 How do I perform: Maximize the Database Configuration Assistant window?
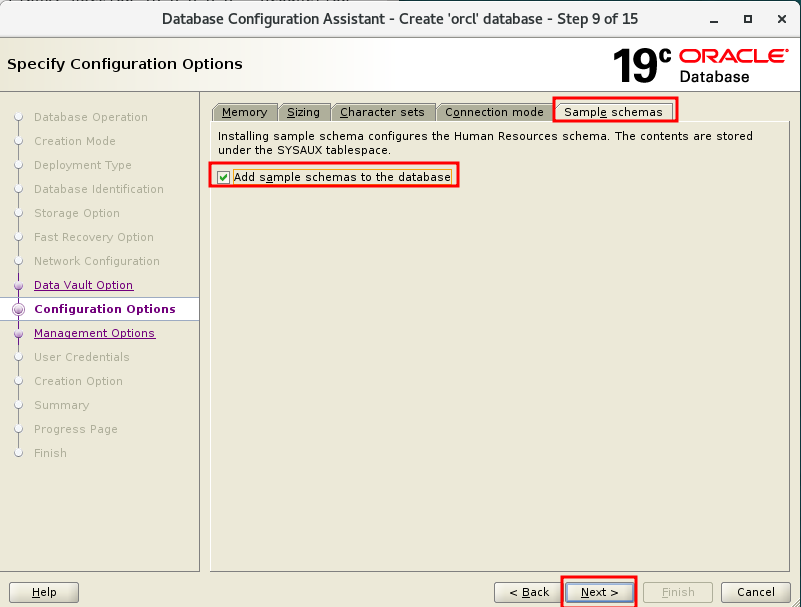coord(748,19)
